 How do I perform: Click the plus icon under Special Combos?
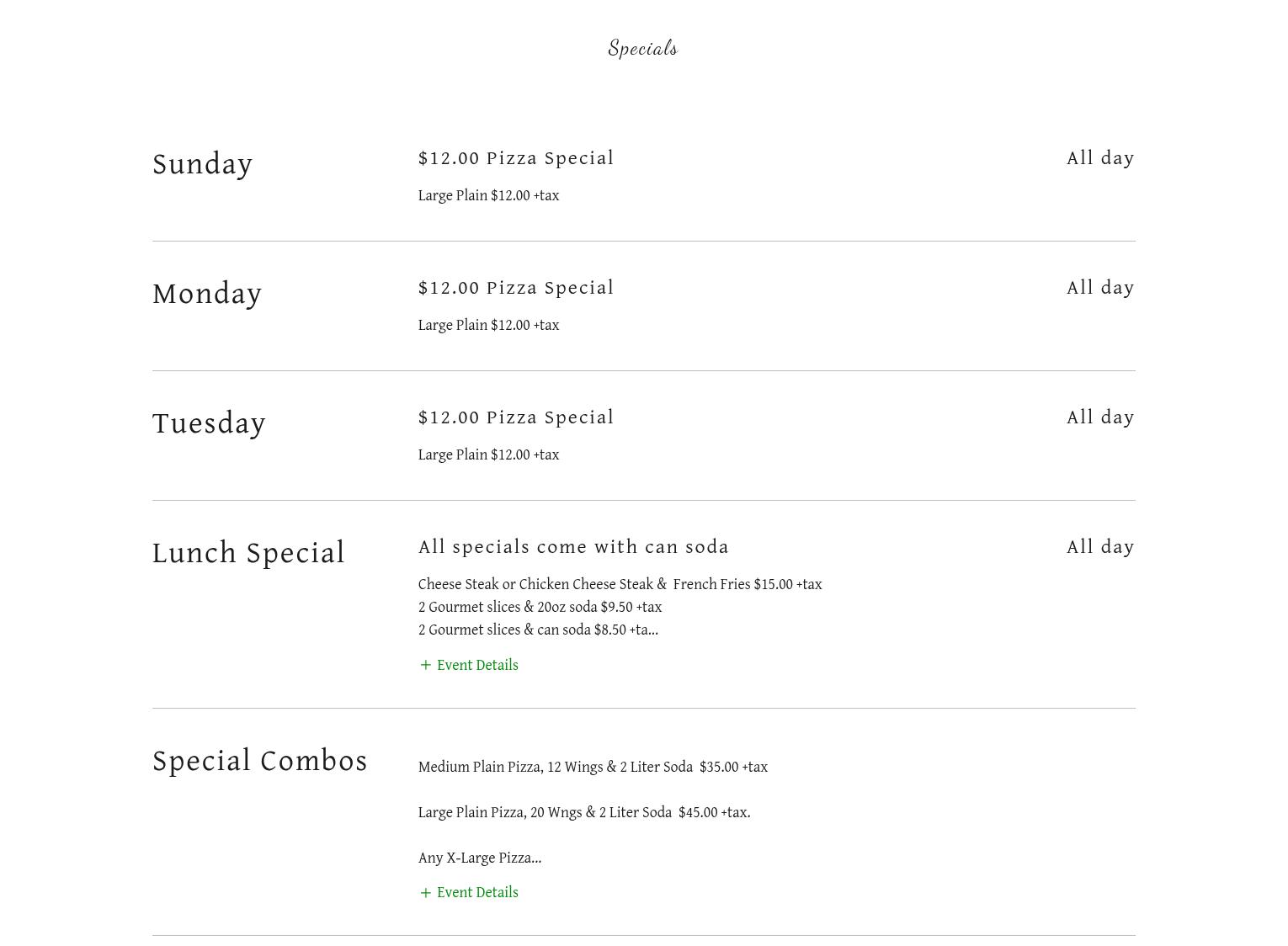pos(425,893)
